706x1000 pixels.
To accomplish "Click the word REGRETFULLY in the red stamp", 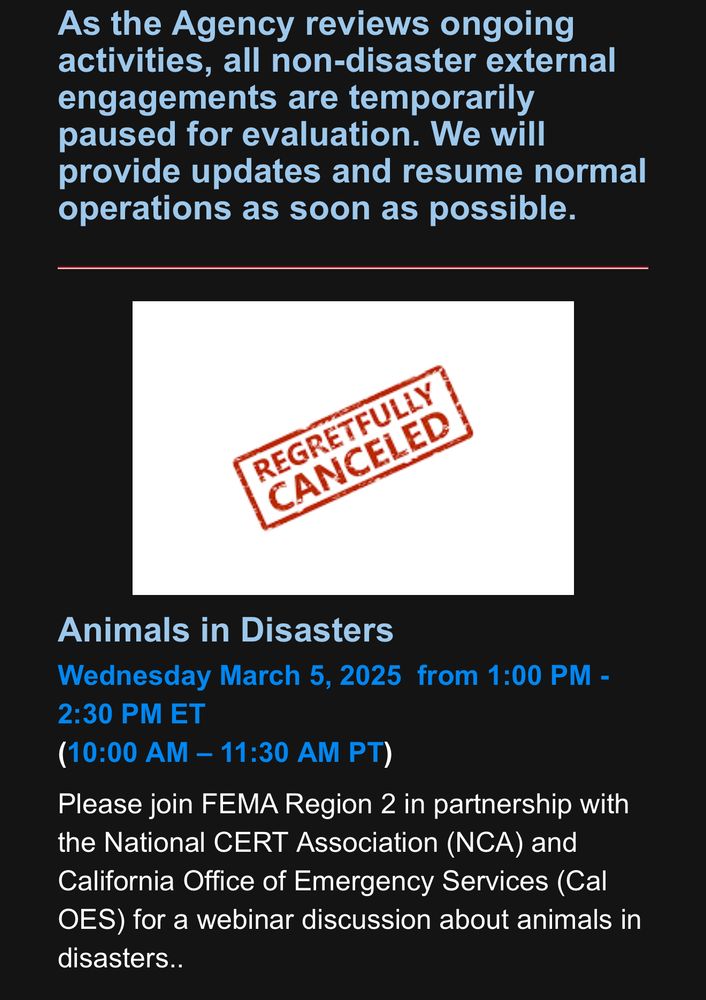I will click(x=346, y=430).
